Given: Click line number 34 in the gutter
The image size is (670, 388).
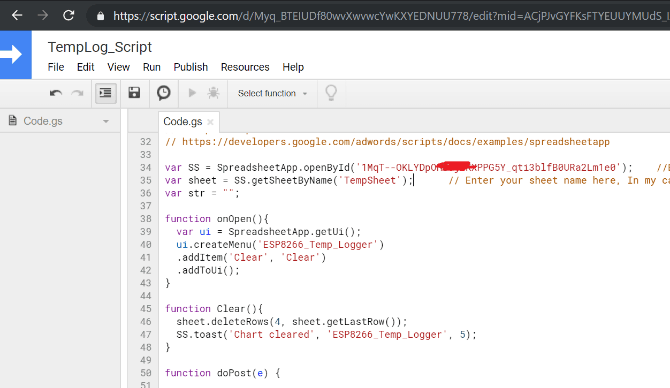Looking at the screenshot, I should pos(146,168).
